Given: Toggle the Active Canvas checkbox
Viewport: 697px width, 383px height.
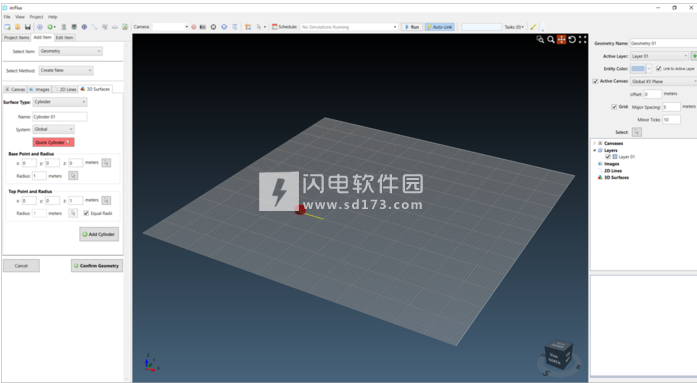Looking at the screenshot, I should tap(595, 81).
